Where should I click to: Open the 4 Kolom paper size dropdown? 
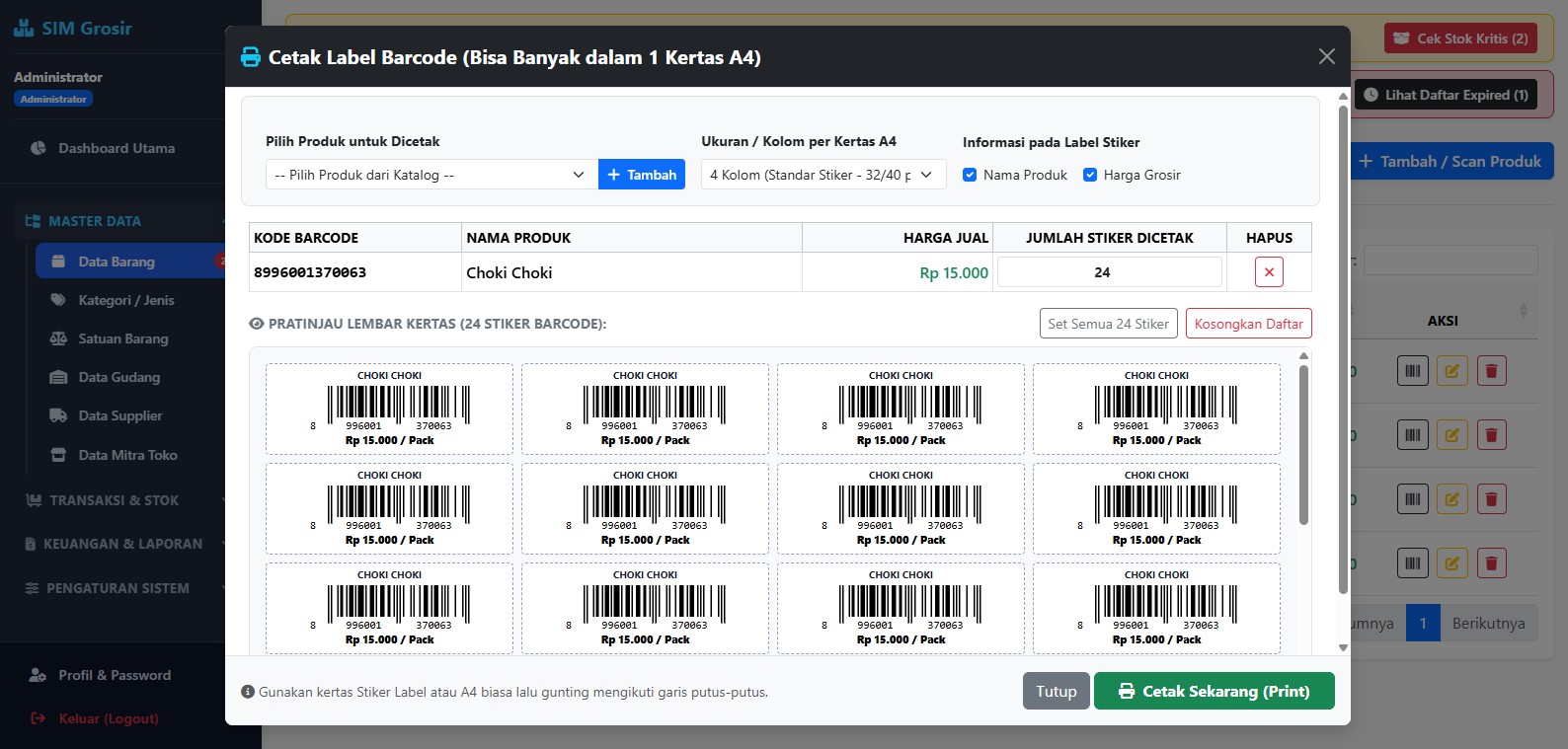tap(823, 175)
